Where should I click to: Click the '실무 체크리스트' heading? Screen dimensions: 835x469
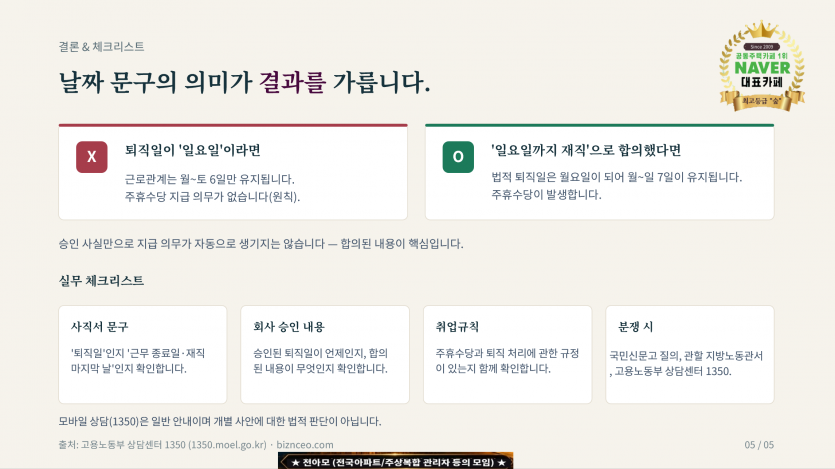click(101, 281)
